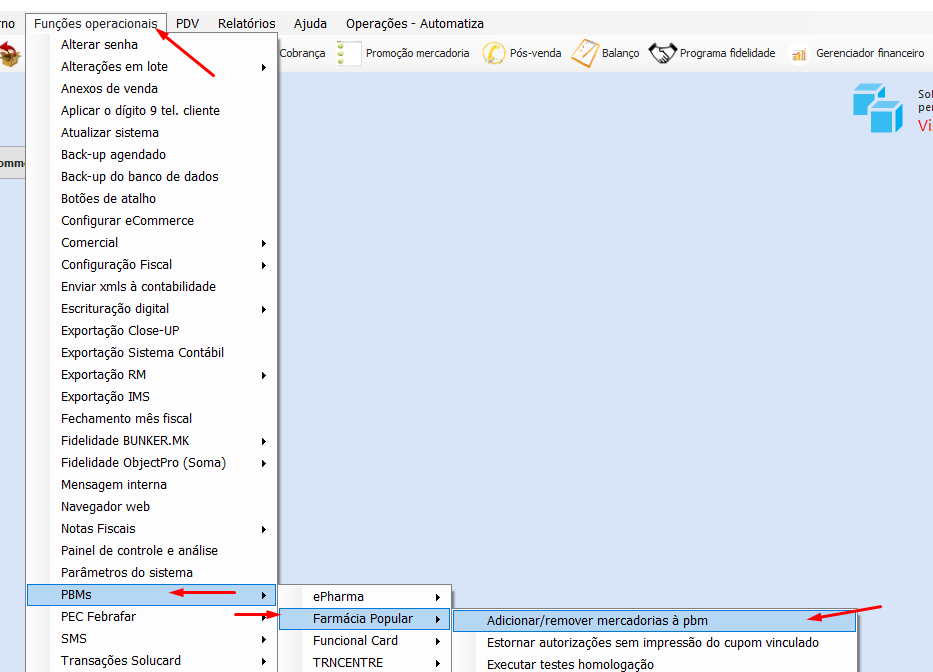Choose Parâmetros do sistema
The width and height of the screenshot is (933, 672).
click(x=127, y=573)
